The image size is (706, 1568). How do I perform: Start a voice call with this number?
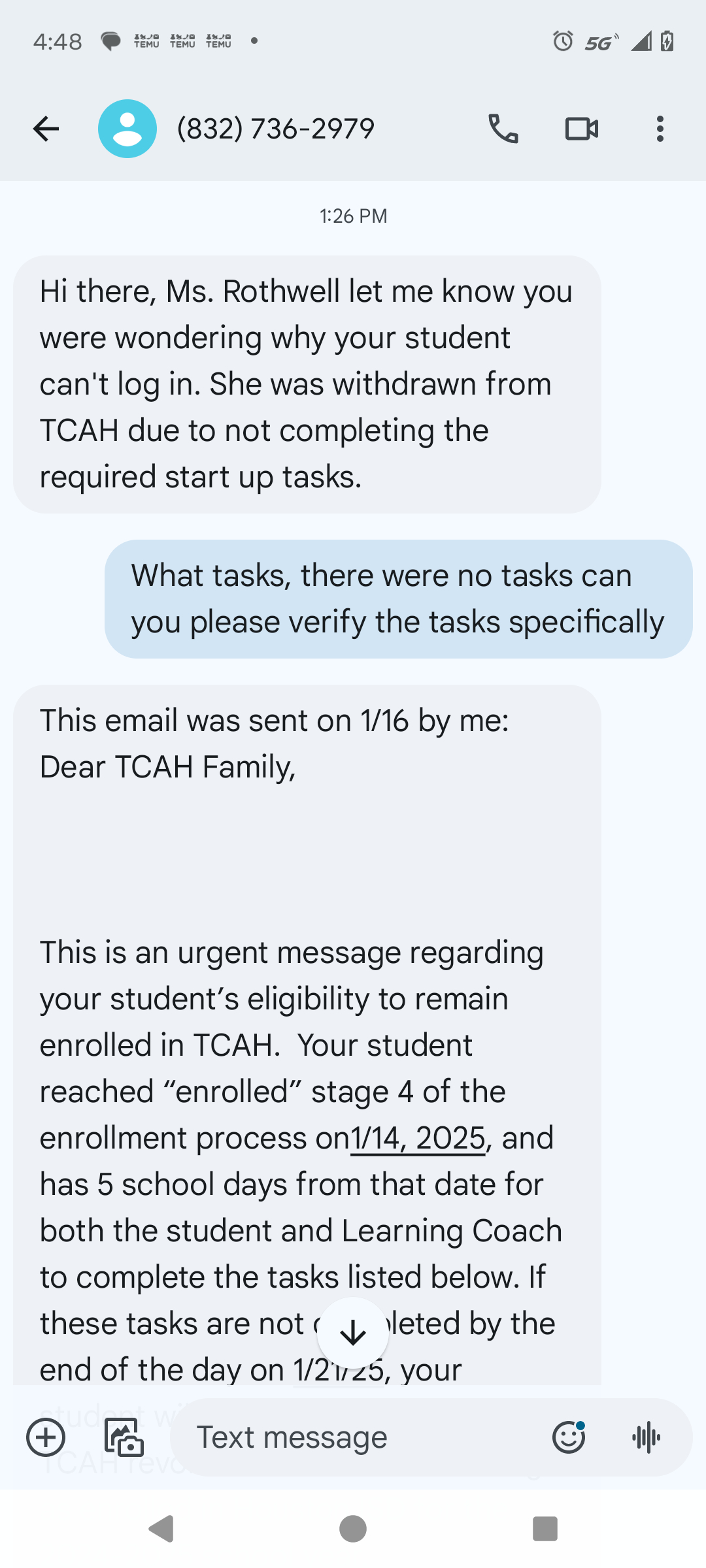(503, 129)
